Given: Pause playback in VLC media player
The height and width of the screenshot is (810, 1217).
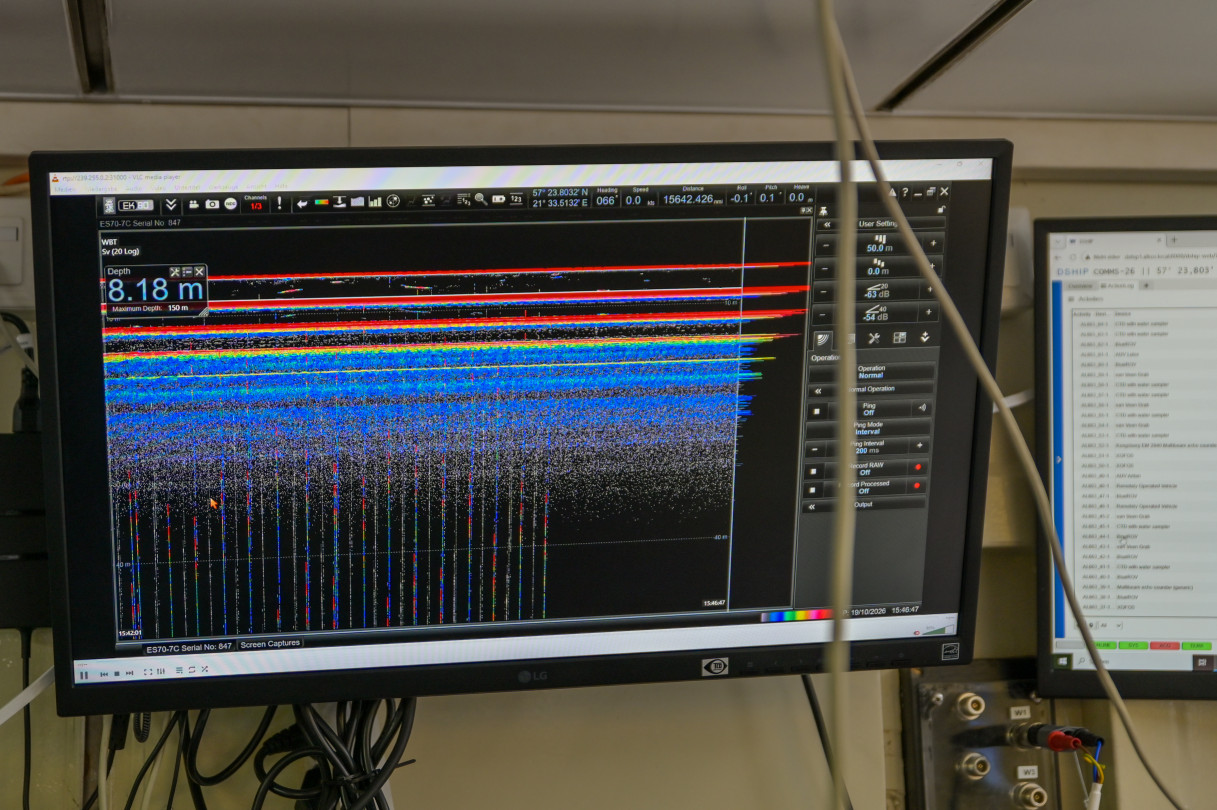Looking at the screenshot, I should 84,675.
